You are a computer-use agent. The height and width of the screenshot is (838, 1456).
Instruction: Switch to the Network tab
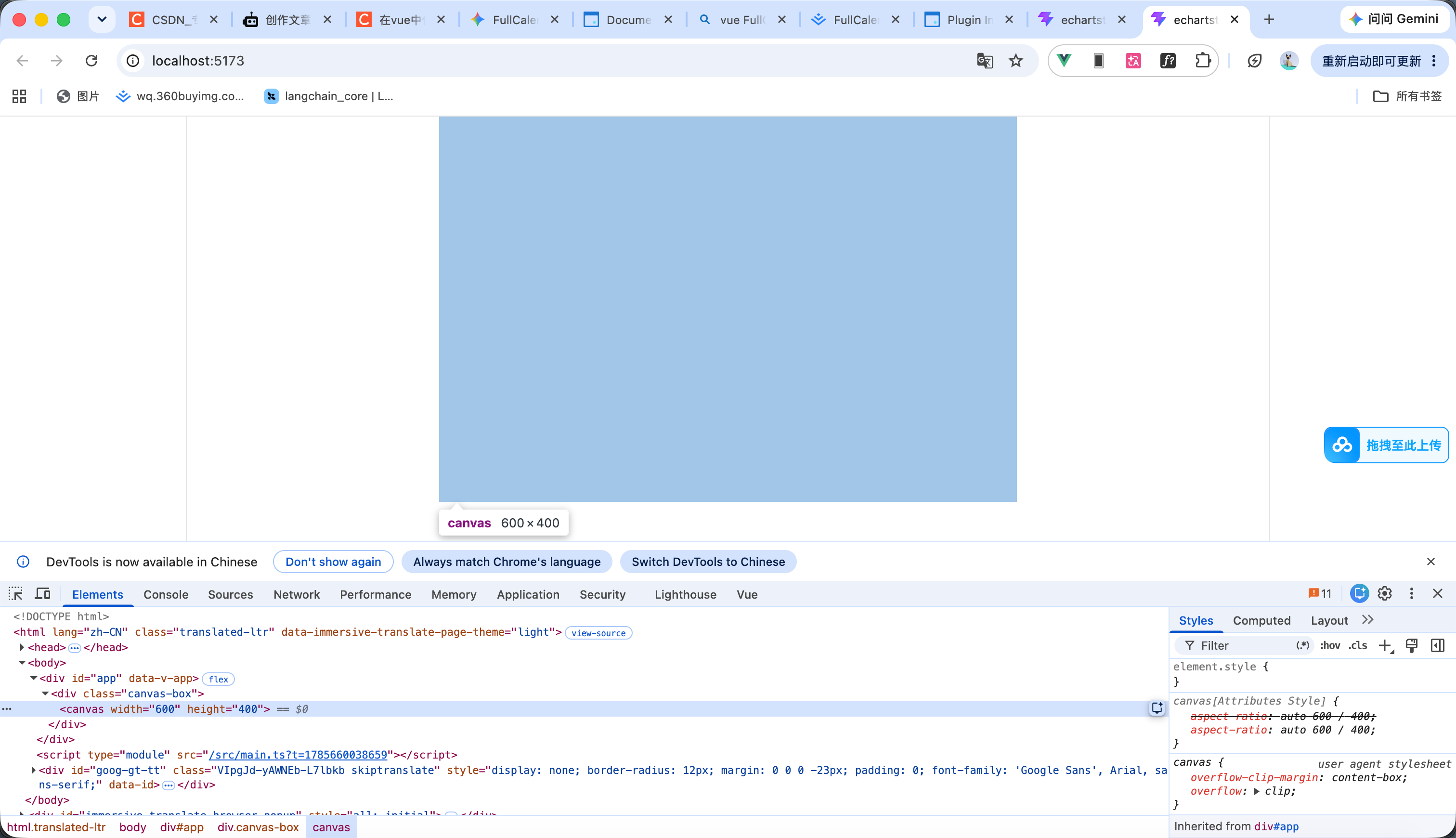(297, 594)
